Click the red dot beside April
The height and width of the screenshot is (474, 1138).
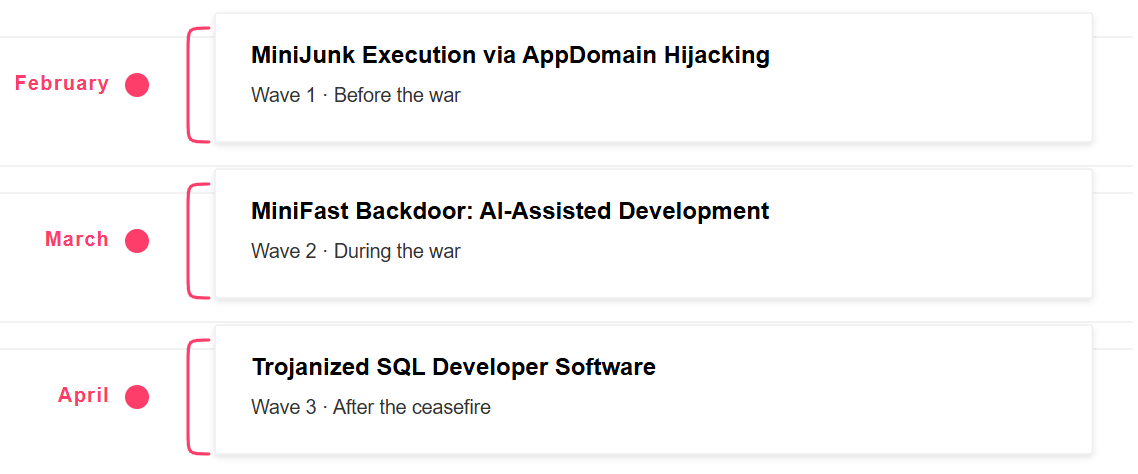pyautogui.click(x=137, y=397)
